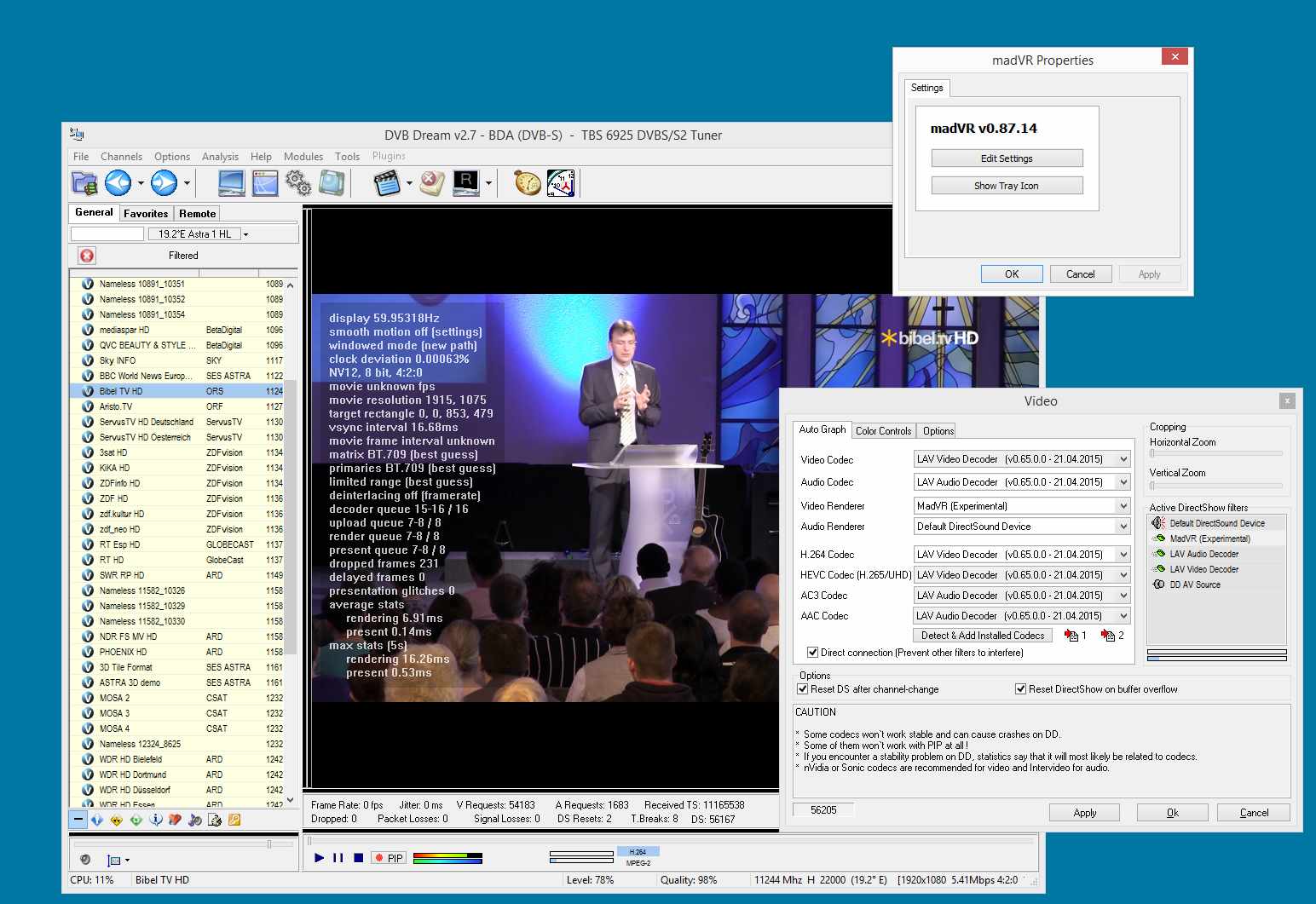This screenshot has height=904, width=1316.
Task: Click the info filter icon below channel list
Action: click(x=156, y=820)
